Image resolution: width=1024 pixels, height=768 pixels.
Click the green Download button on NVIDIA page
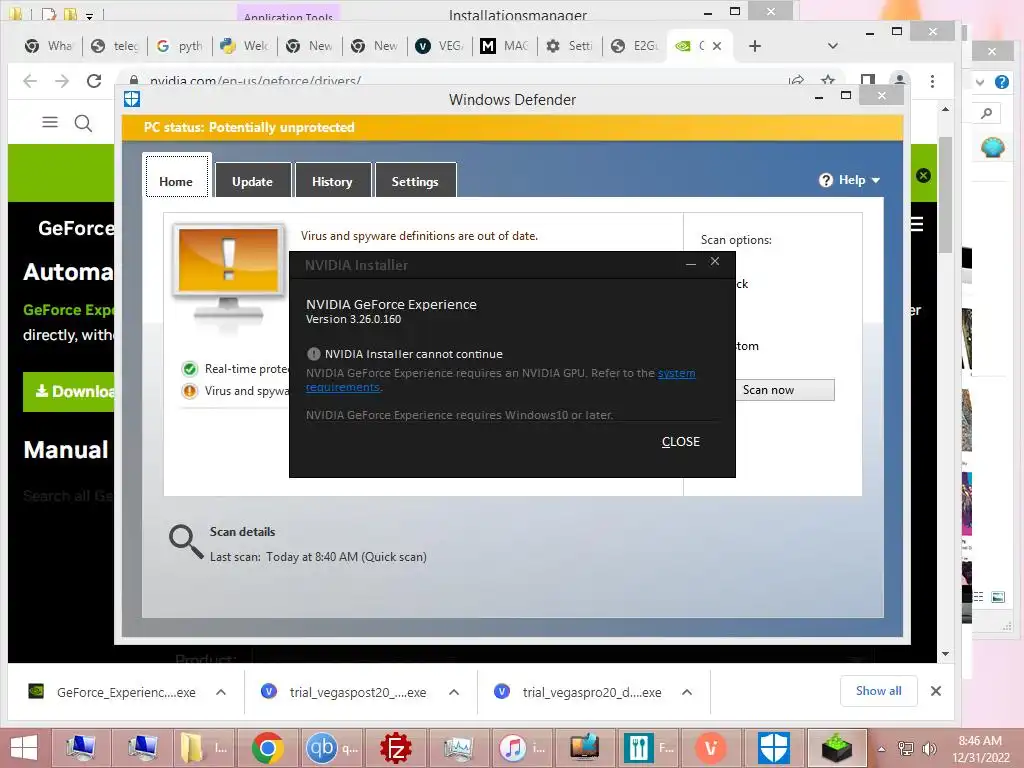[69, 391]
